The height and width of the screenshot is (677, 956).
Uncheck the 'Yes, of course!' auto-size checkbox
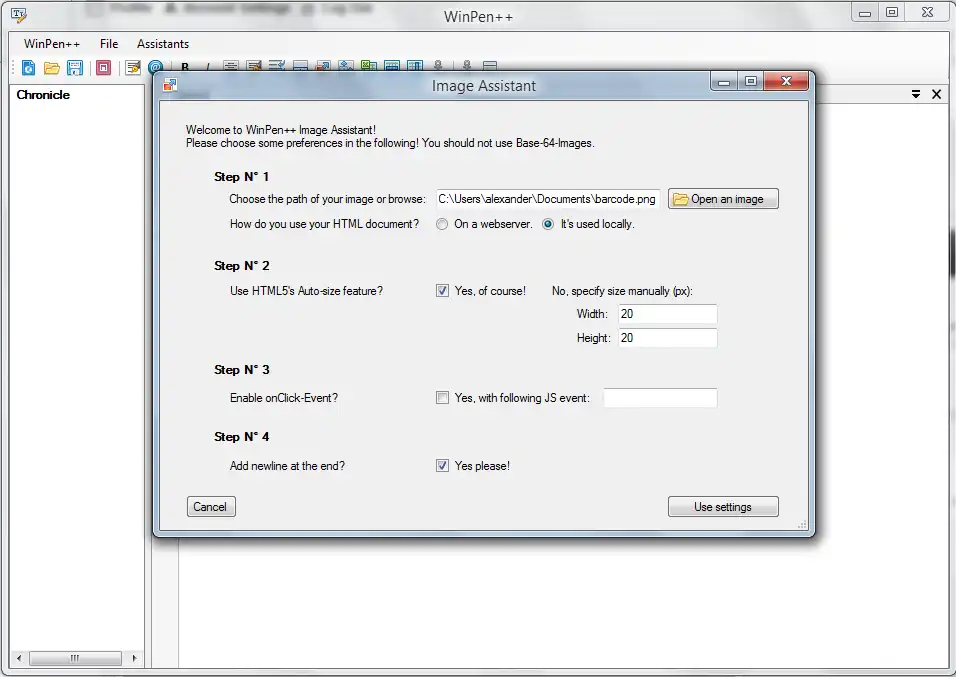(x=443, y=291)
